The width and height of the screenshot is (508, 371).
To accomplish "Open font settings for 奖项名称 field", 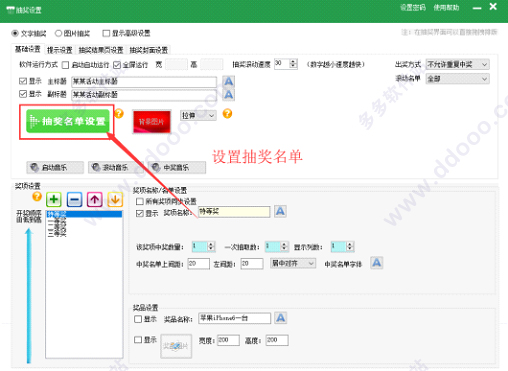I will tap(280, 211).
